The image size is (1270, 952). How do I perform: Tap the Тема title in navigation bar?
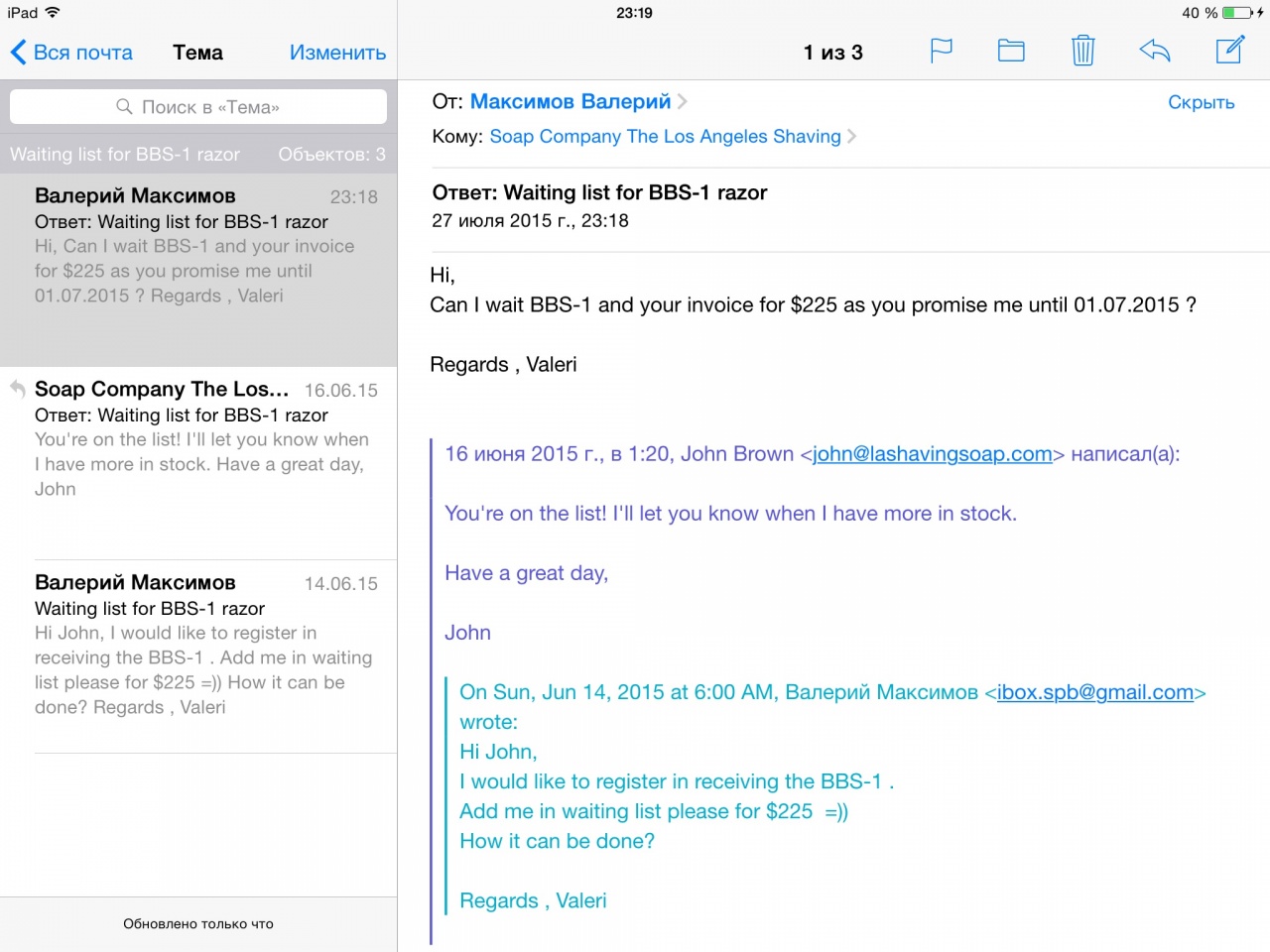(x=197, y=53)
